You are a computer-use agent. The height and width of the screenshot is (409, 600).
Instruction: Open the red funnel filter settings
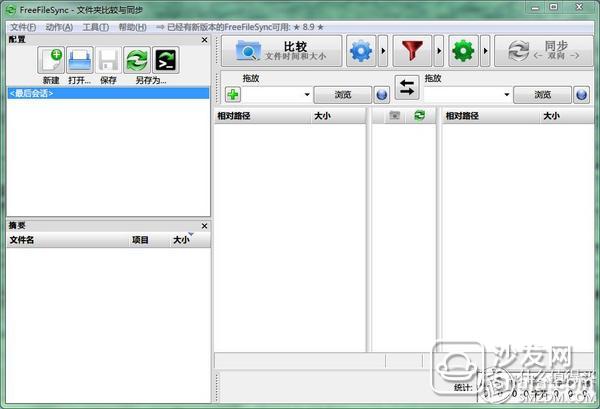(412, 51)
